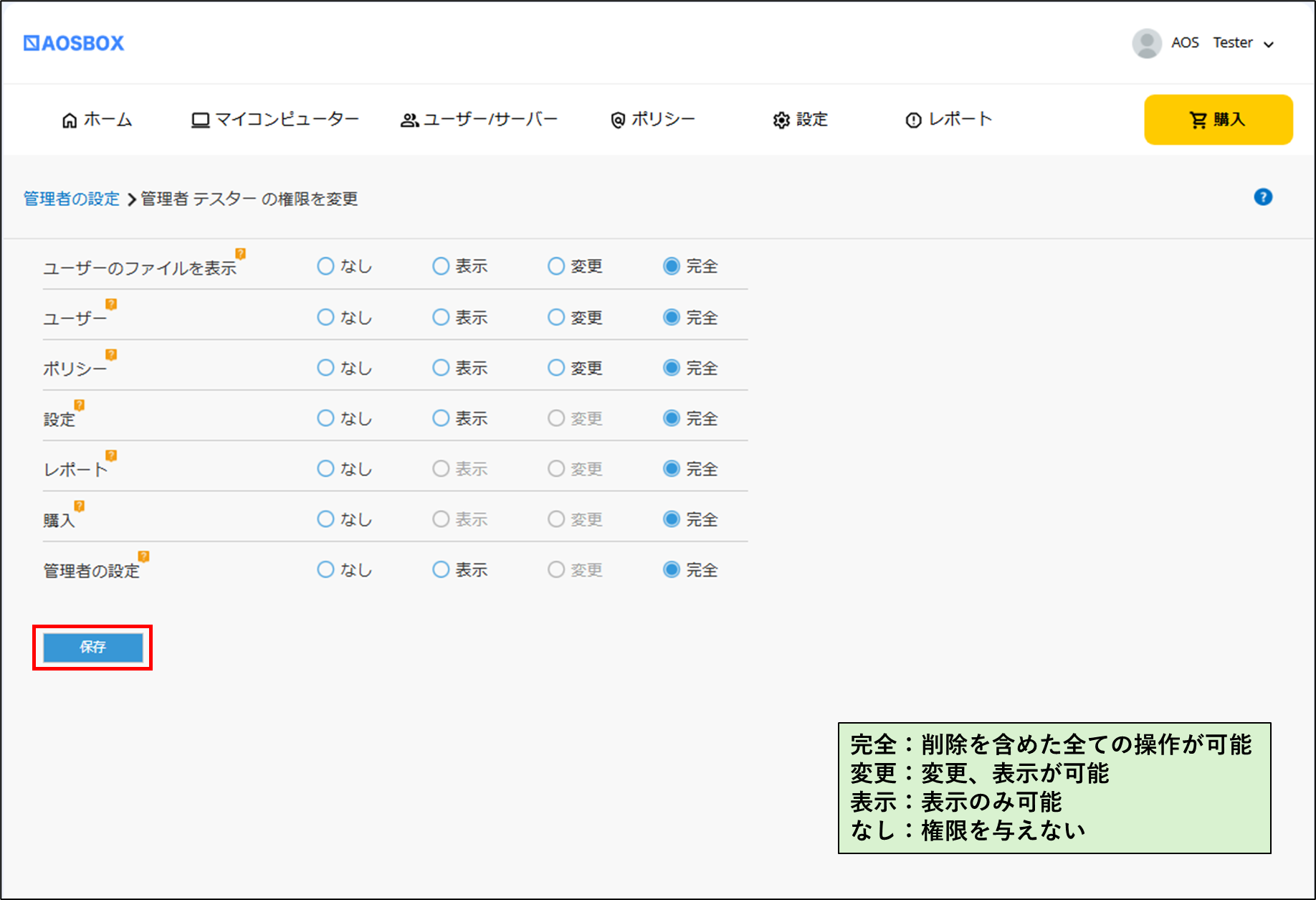
Task: Open the レポート menu item
Action: point(949,120)
